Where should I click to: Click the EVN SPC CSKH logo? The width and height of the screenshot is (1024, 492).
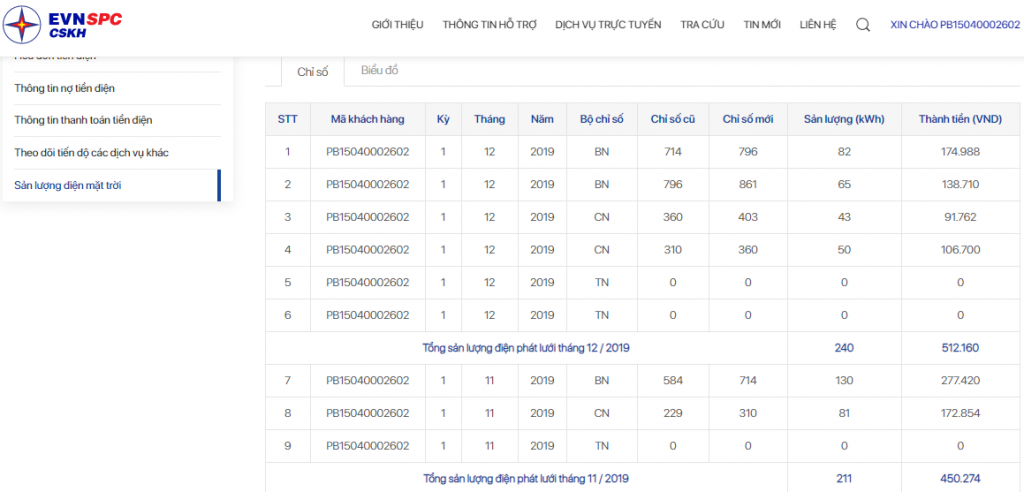[63, 25]
